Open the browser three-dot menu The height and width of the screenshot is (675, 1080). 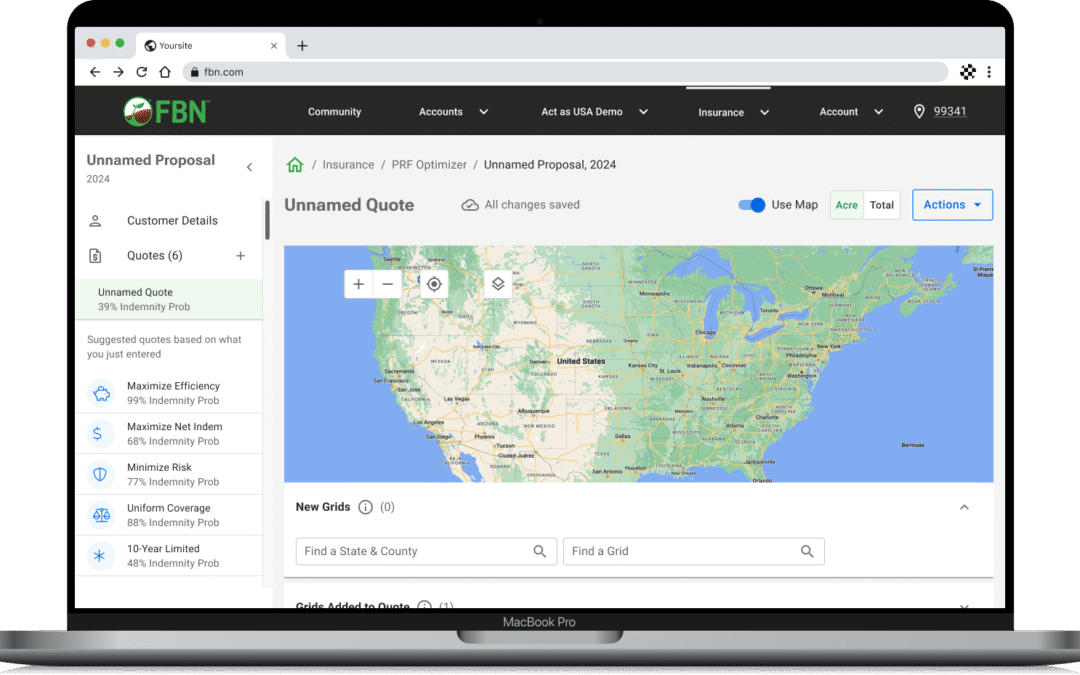point(989,72)
